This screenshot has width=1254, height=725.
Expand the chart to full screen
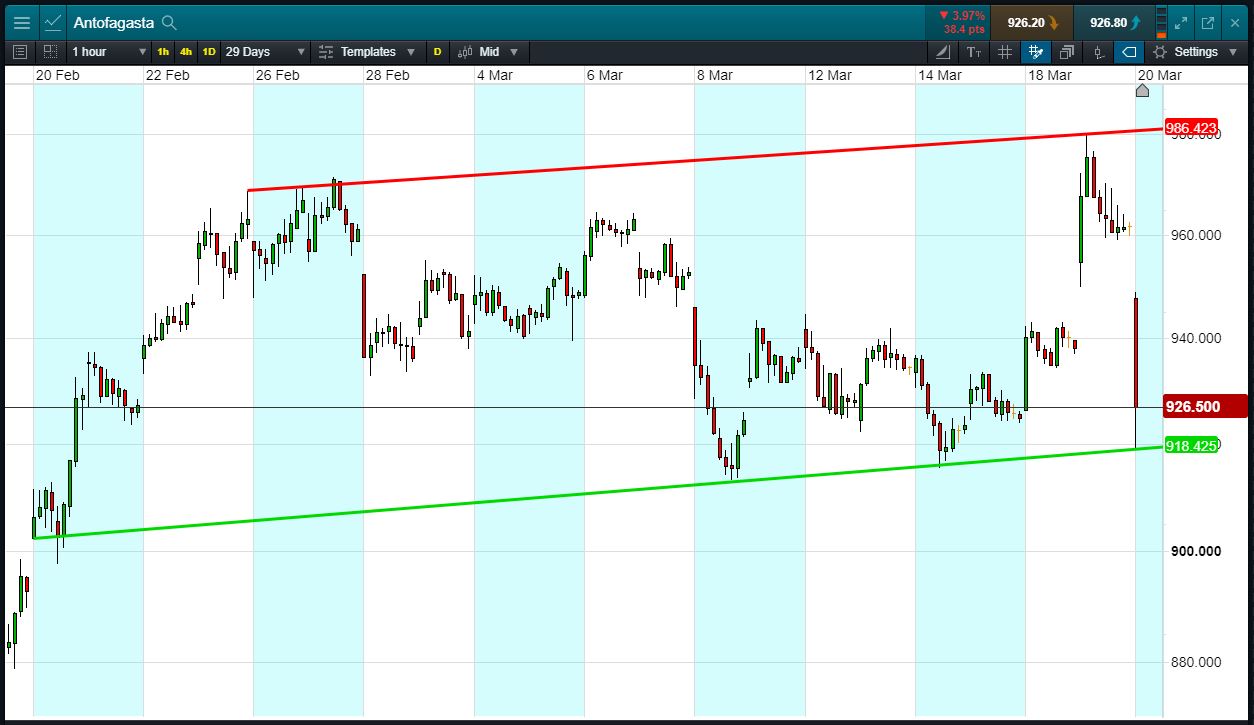point(1181,22)
